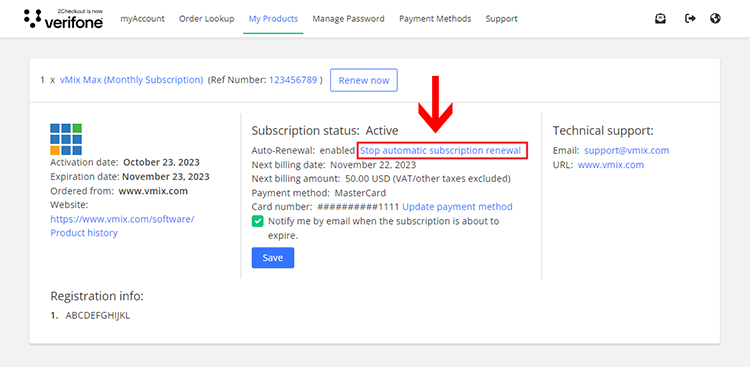Stop automatic subscription renewal link
This screenshot has height=367, width=750.
tap(441, 150)
